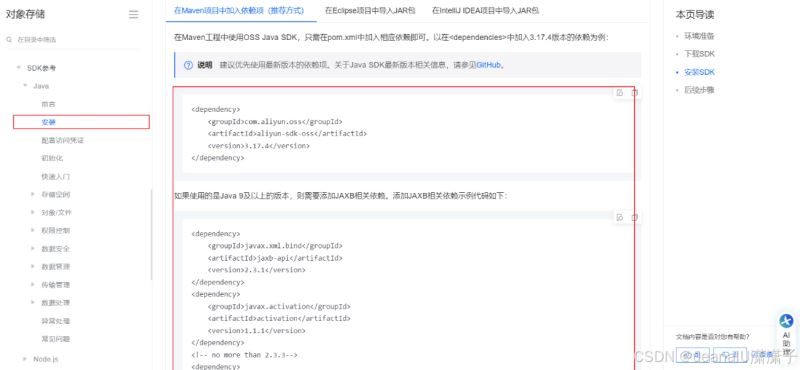Click the 文档内容是否对您有帮助 feedback prompt
Viewport: 800px width, 370px height.
point(713,336)
